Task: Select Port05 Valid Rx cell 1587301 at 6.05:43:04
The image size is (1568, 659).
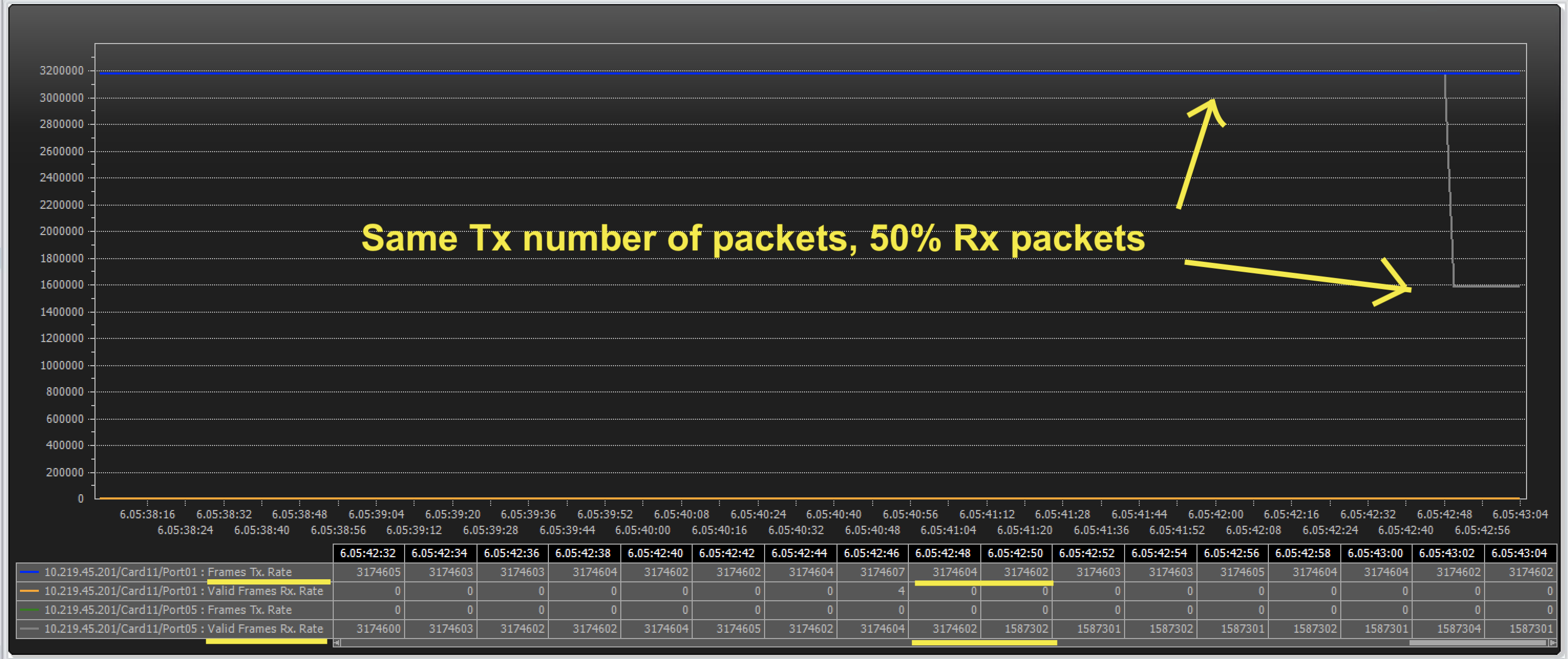Action: coord(1520,629)
